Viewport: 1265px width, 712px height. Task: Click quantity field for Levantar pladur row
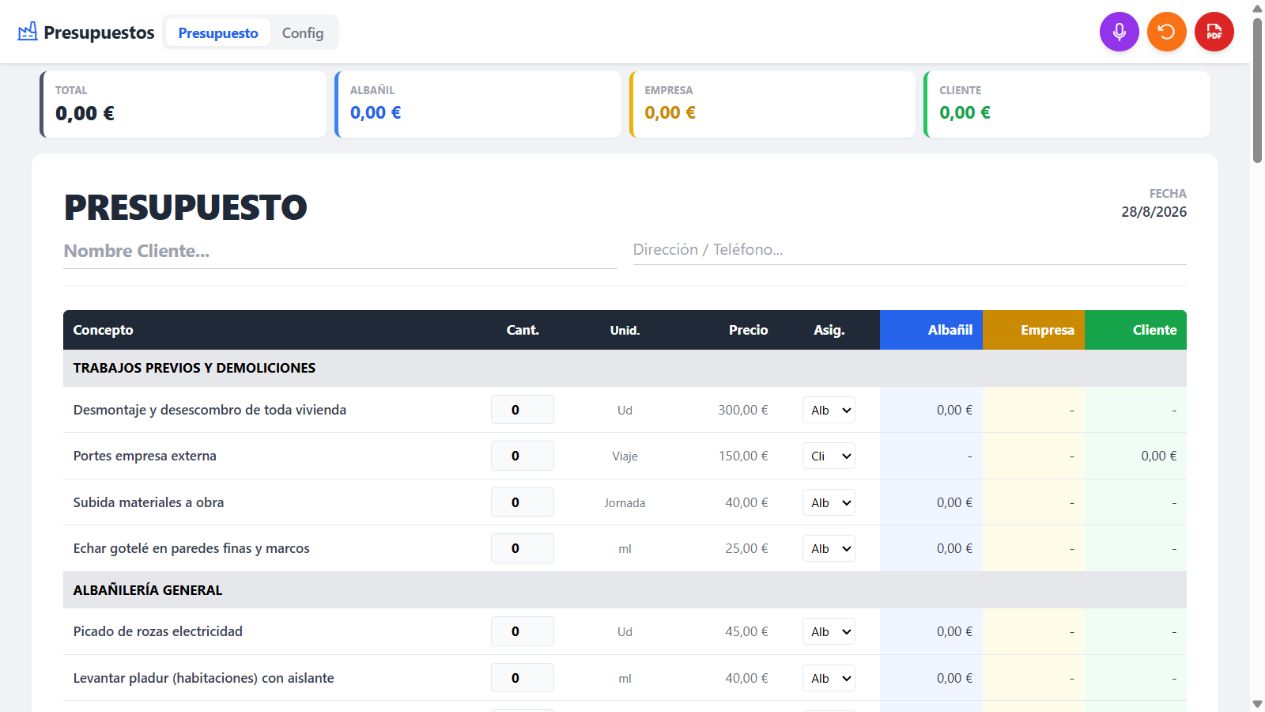pyautogui.click(x=522, y=678)
